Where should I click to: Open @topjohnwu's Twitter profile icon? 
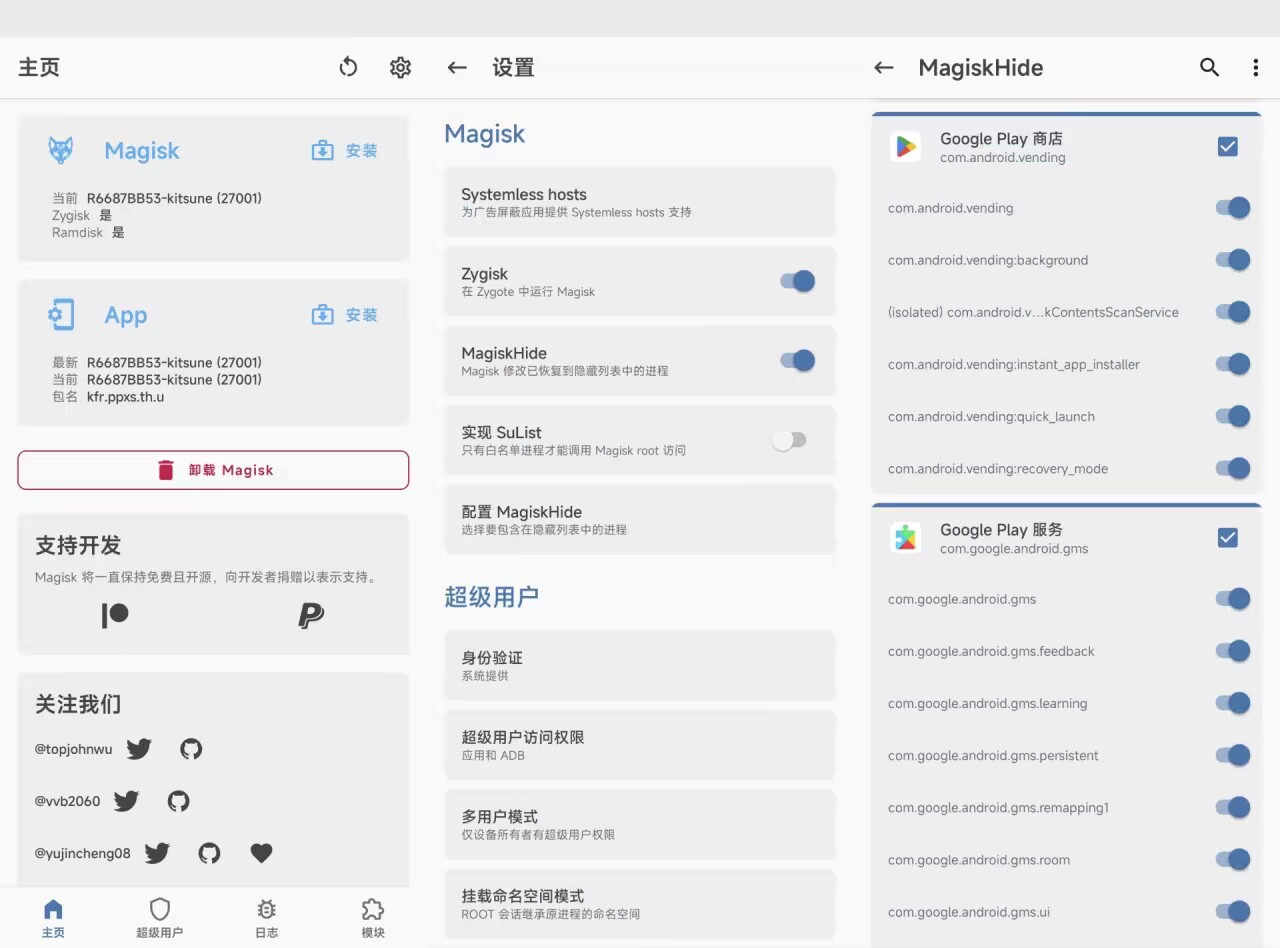(139, 749)
